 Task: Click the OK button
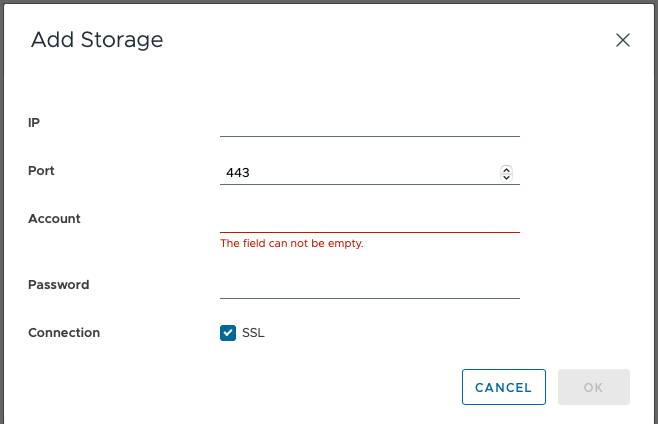click(593, 387)
